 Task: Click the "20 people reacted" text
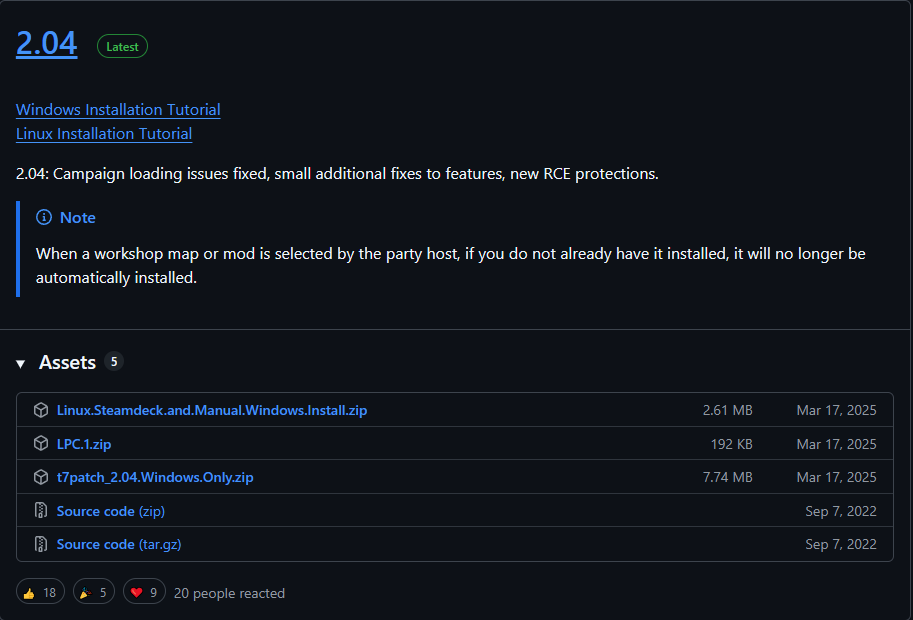pyautogui.click(x=229, y=593)
